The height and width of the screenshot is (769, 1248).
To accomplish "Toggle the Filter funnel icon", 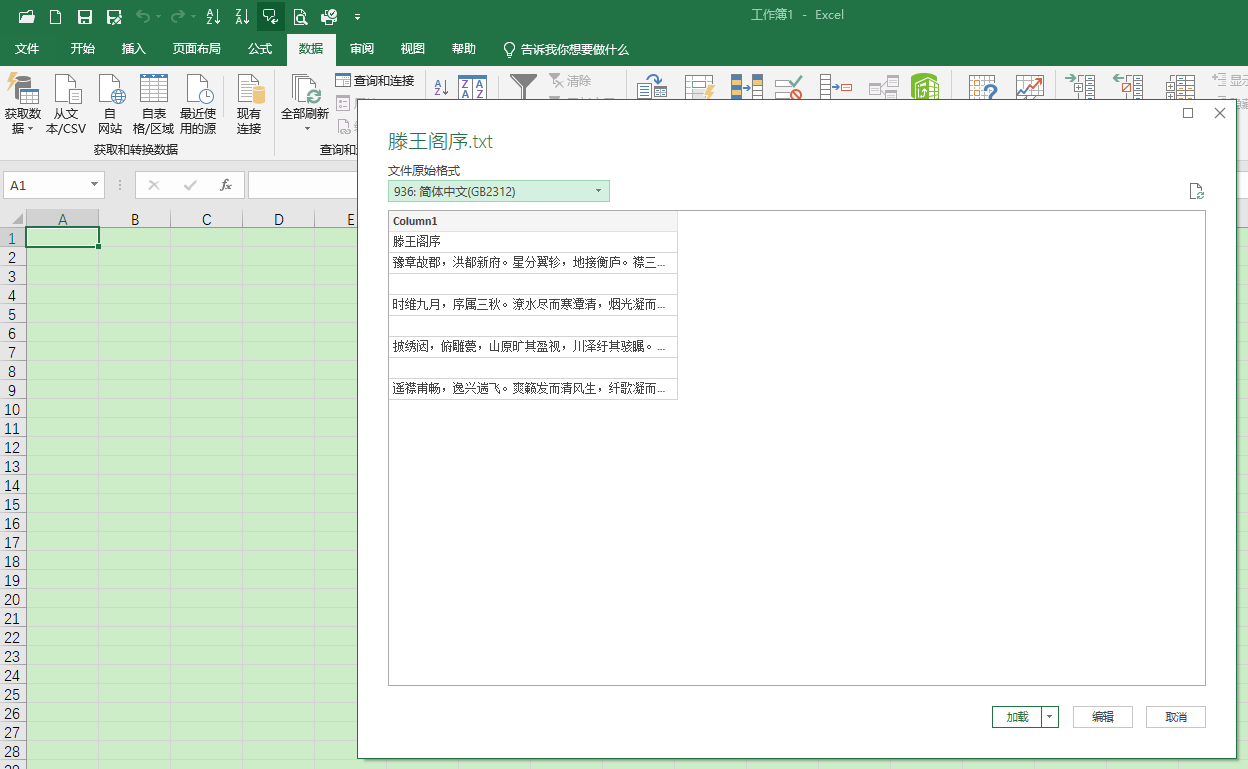I will 523,86.
